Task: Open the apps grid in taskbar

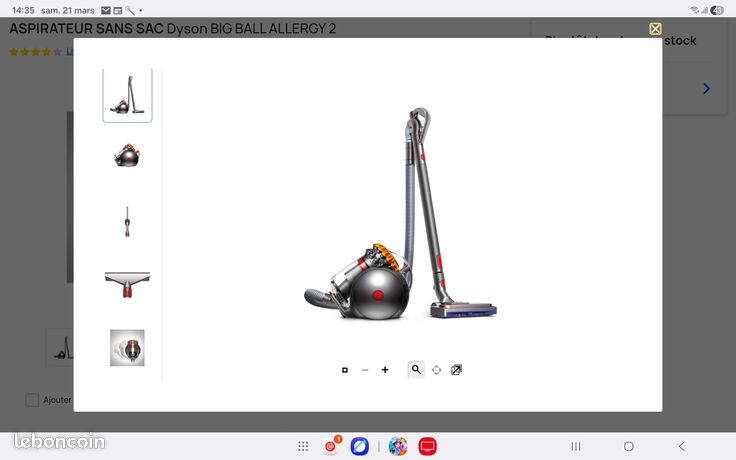Action: pos(303,446)
